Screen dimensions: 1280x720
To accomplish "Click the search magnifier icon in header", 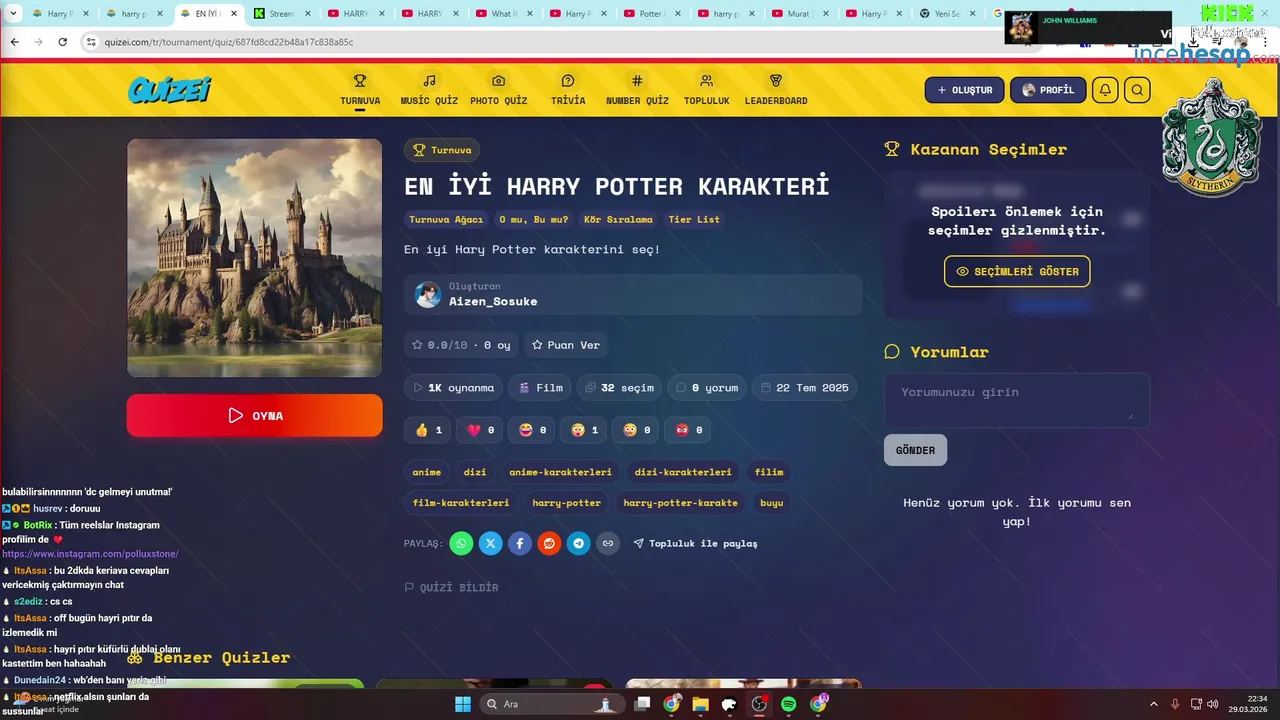I will click(x=1137, y=90).
